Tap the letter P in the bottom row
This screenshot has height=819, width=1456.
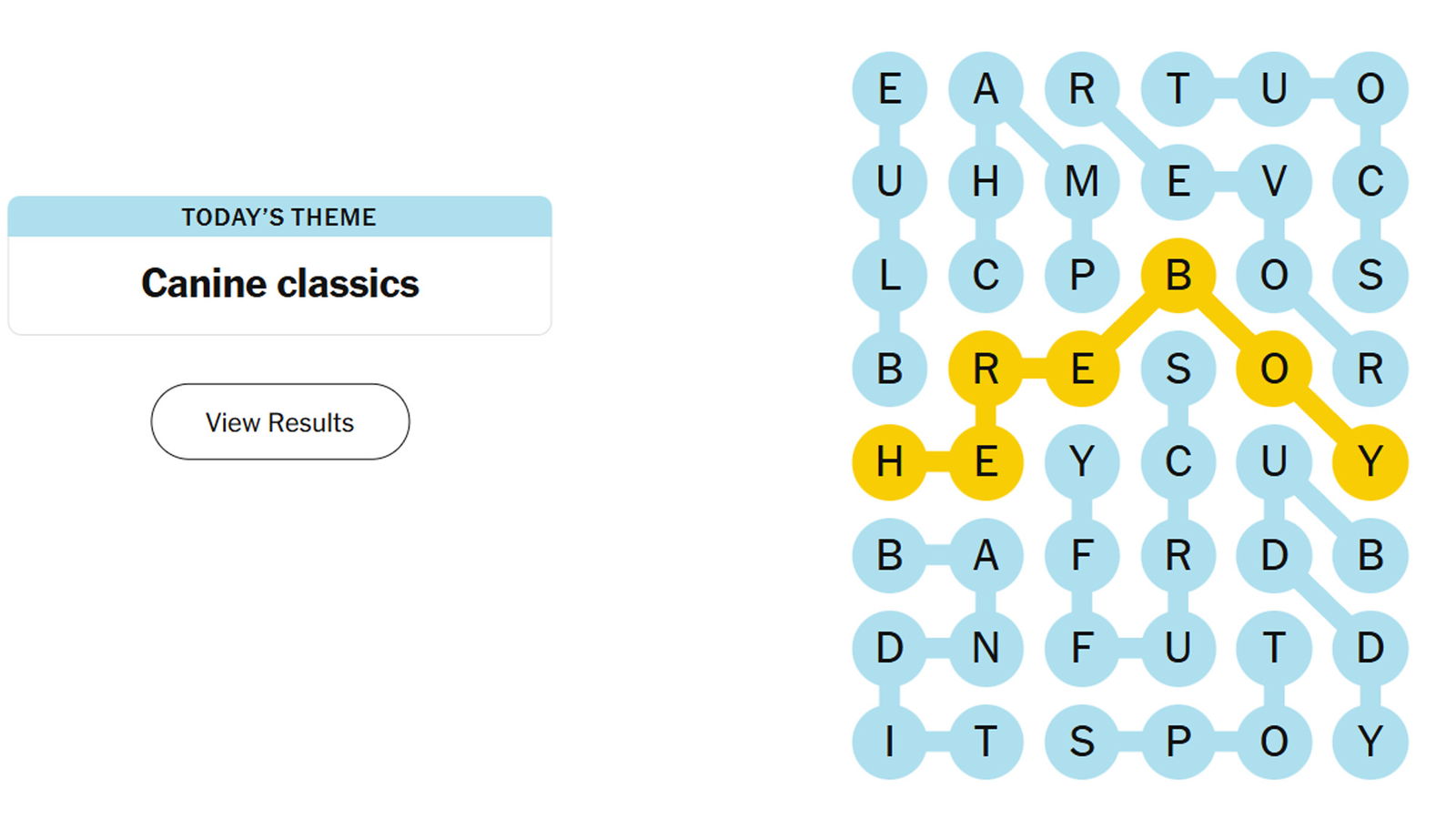(x=1178, y=742)
